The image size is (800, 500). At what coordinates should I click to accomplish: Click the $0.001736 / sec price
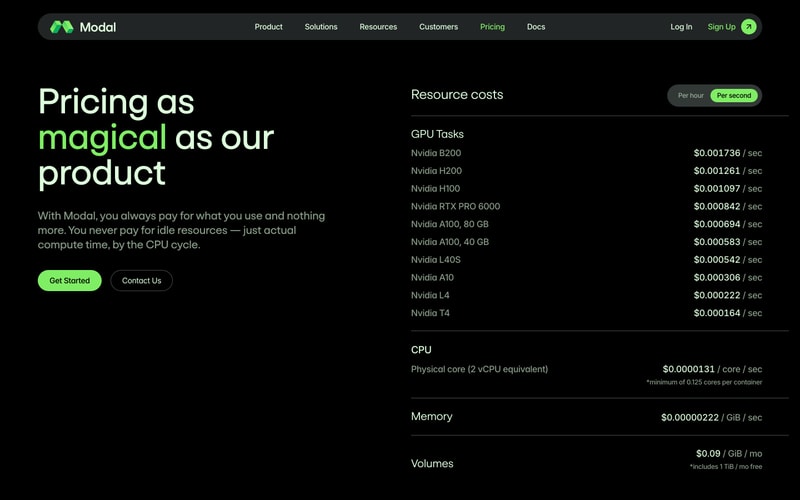(728, 153)
